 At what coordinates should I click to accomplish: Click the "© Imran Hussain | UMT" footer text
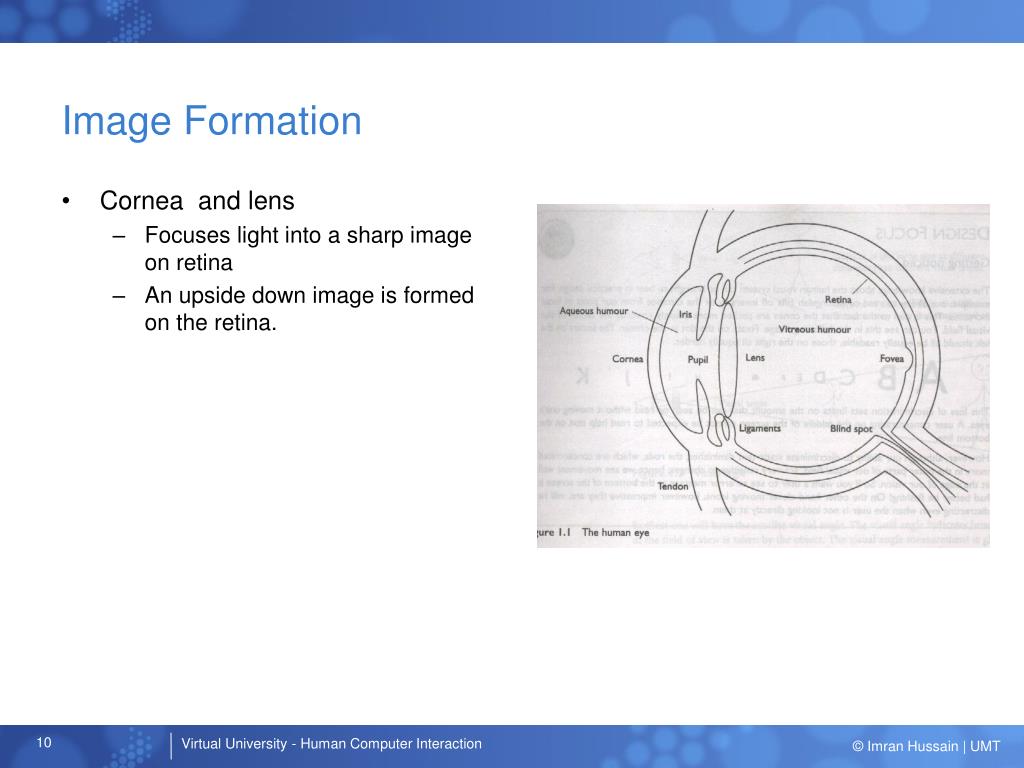coord(926,746)
